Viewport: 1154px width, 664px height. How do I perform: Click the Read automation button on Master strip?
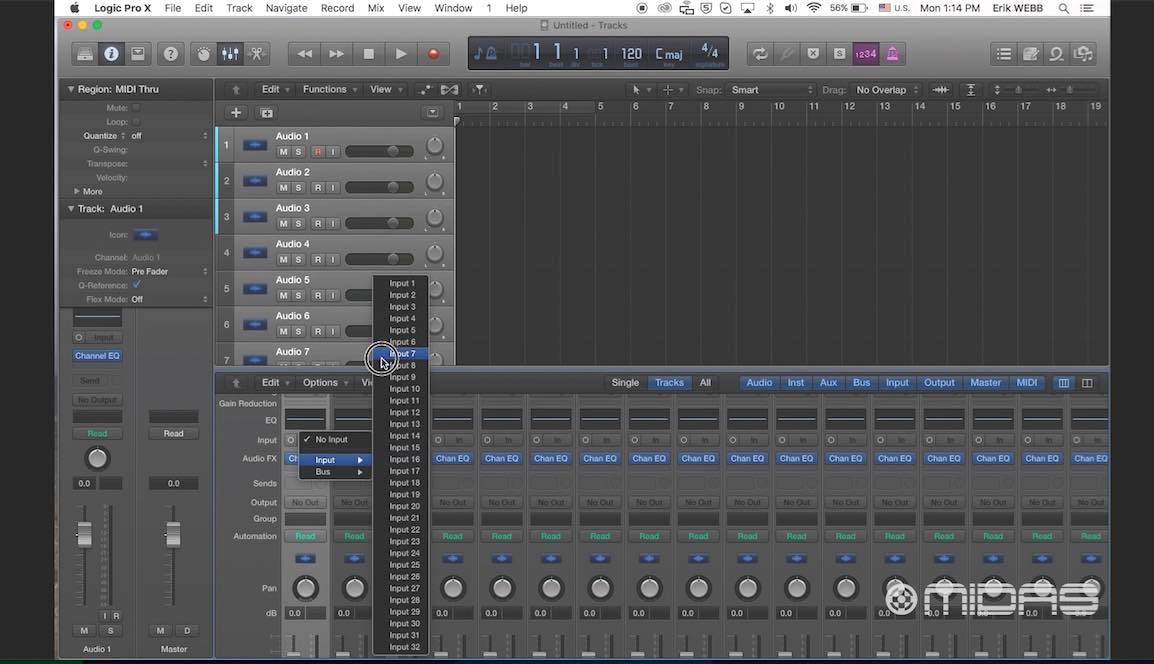click(x=174, y=434)
